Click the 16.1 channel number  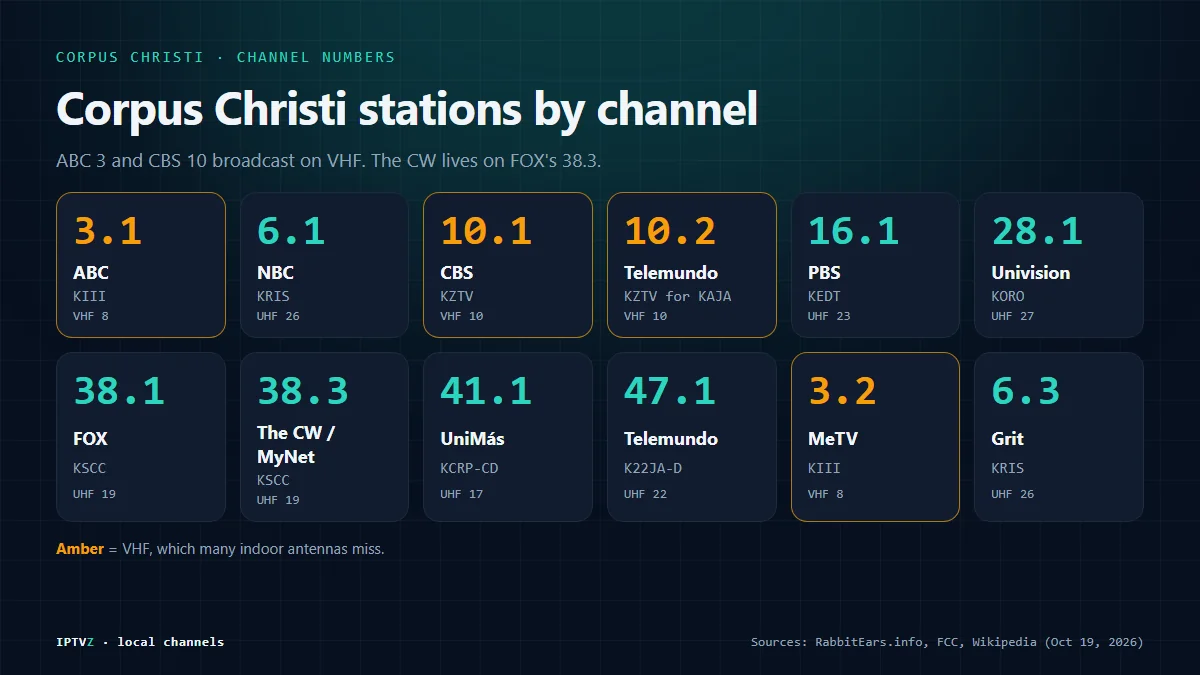[854, 231]
